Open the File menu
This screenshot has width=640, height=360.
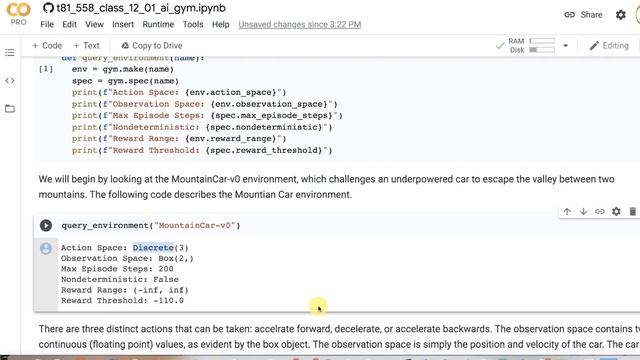click(x=47, y=24)
